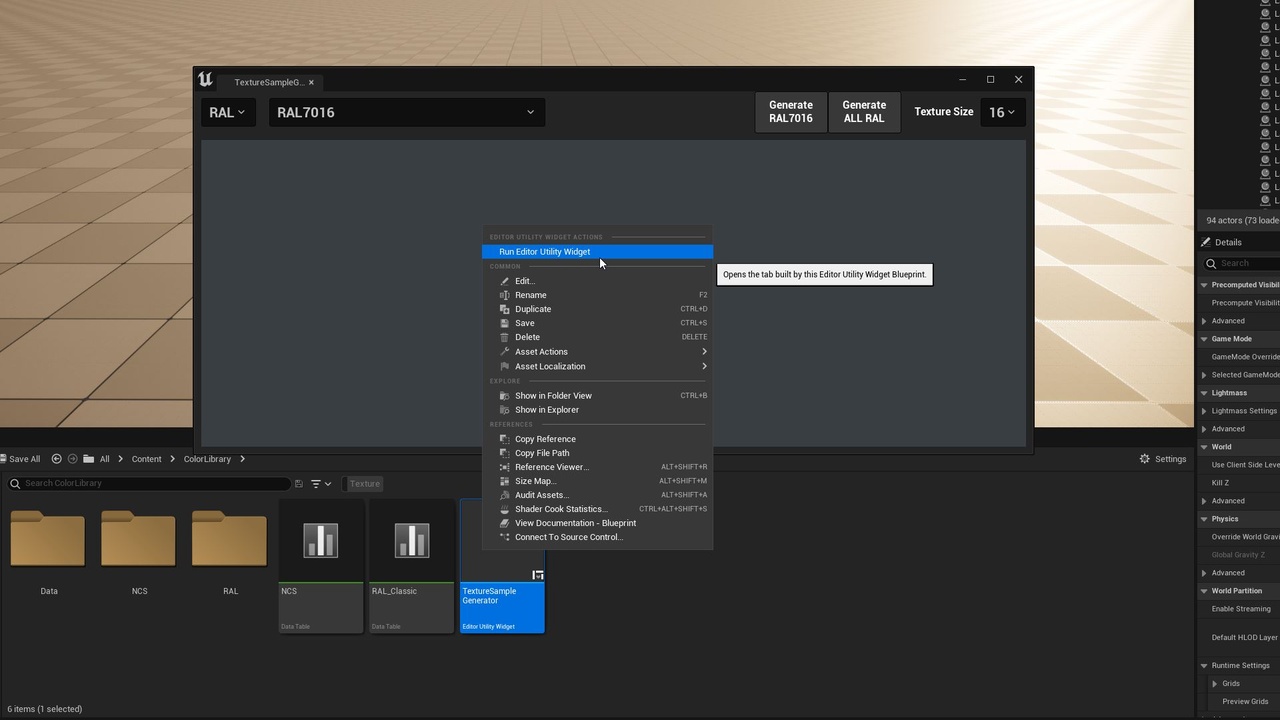Choose Show in Explorer from context menu

tap(597, 410)
